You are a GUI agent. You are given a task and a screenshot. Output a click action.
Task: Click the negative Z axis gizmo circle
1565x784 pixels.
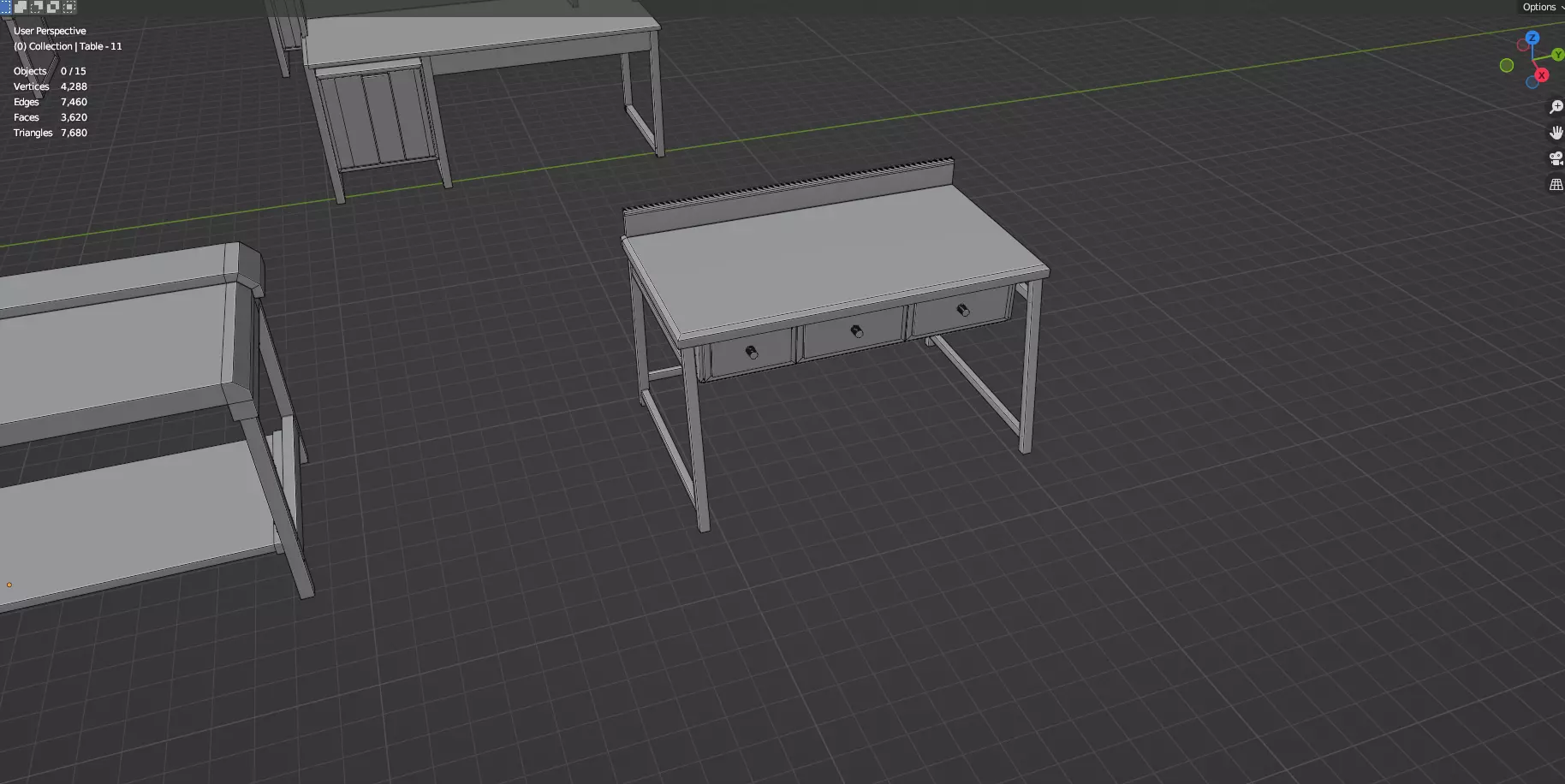click(x=1532, y=83)
